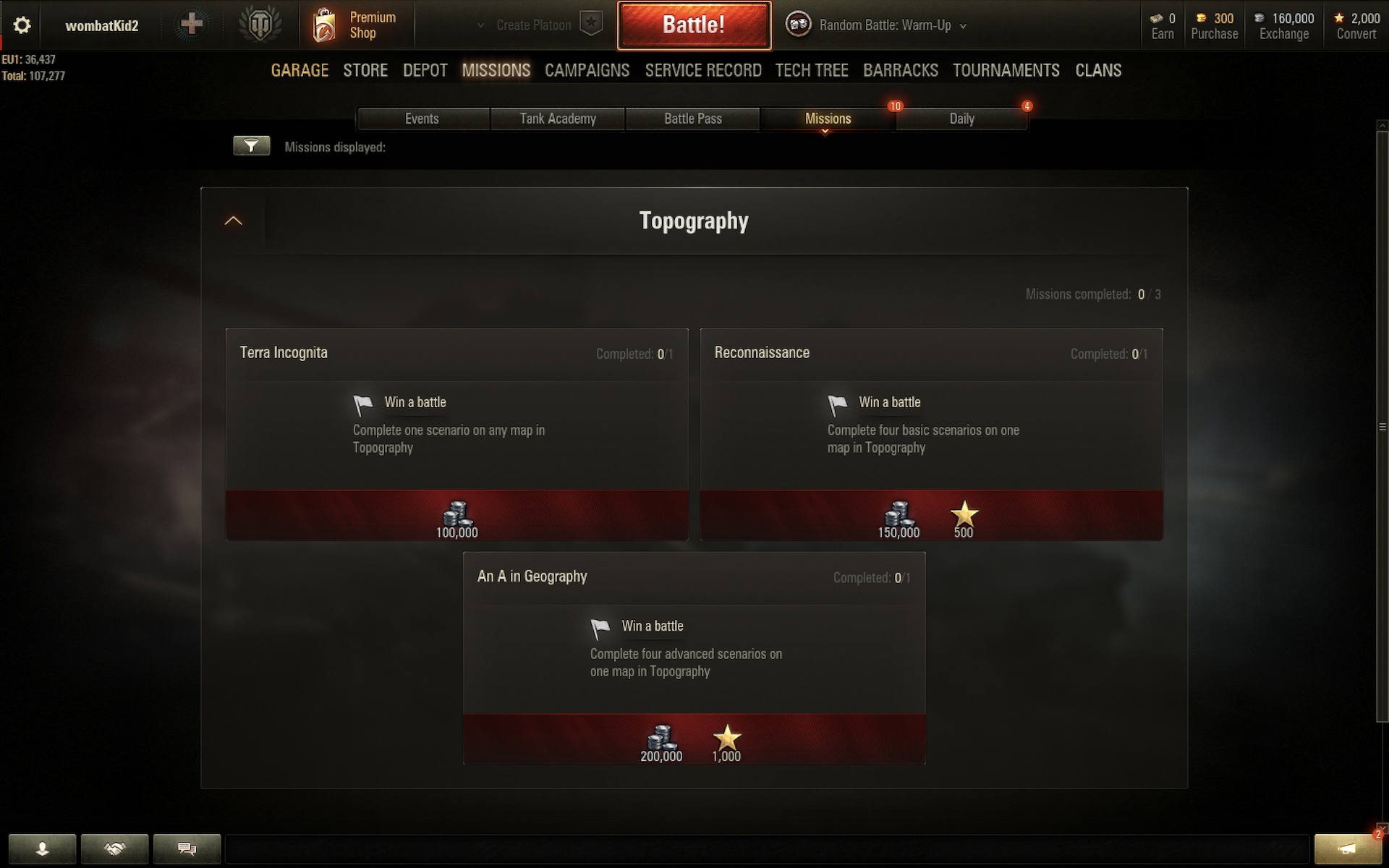Open the notifications icon with badge
Screen dimensions: 1389x868
click(1347, 848)
